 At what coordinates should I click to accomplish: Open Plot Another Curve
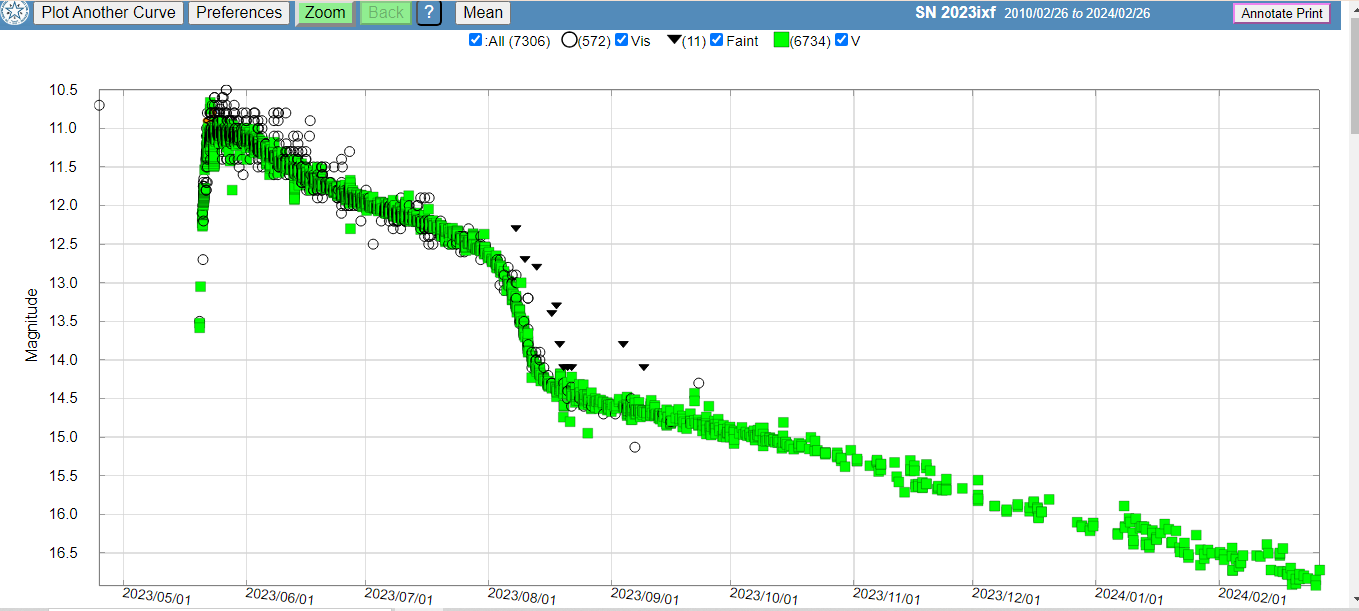pos(108,13)
